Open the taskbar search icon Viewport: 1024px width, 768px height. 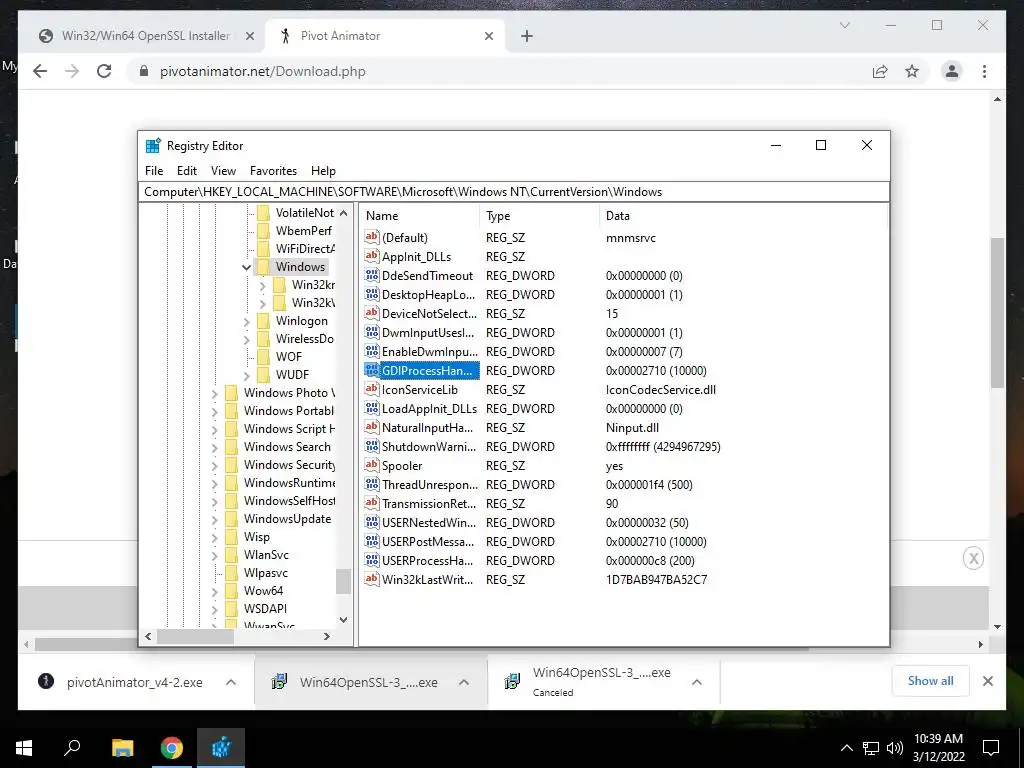pyautogui.click(x=72, y=748)
